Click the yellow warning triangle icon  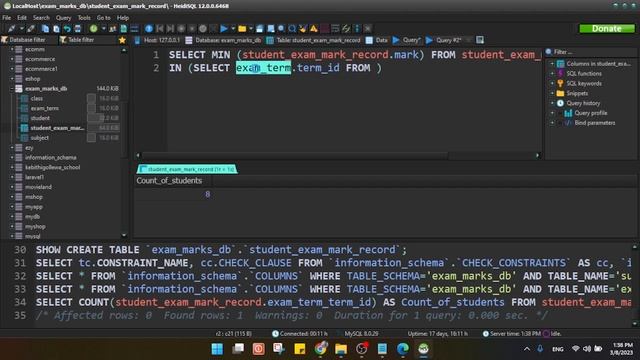pos(313,29)
